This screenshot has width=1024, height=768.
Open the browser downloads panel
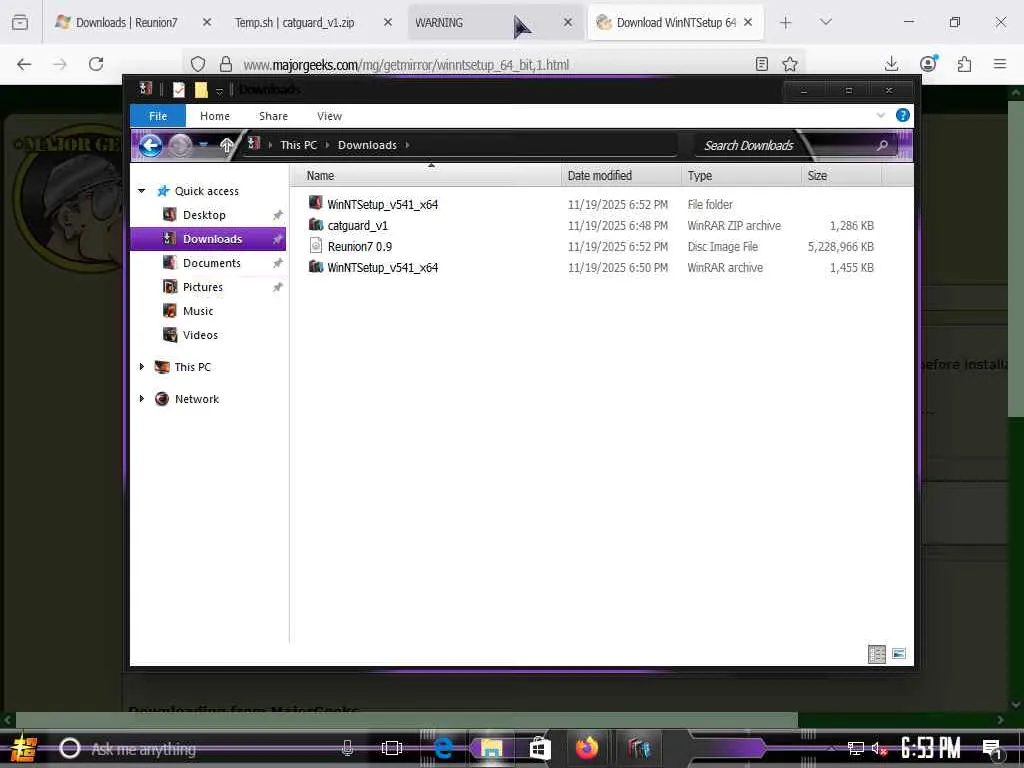click(x=891, y=64)
